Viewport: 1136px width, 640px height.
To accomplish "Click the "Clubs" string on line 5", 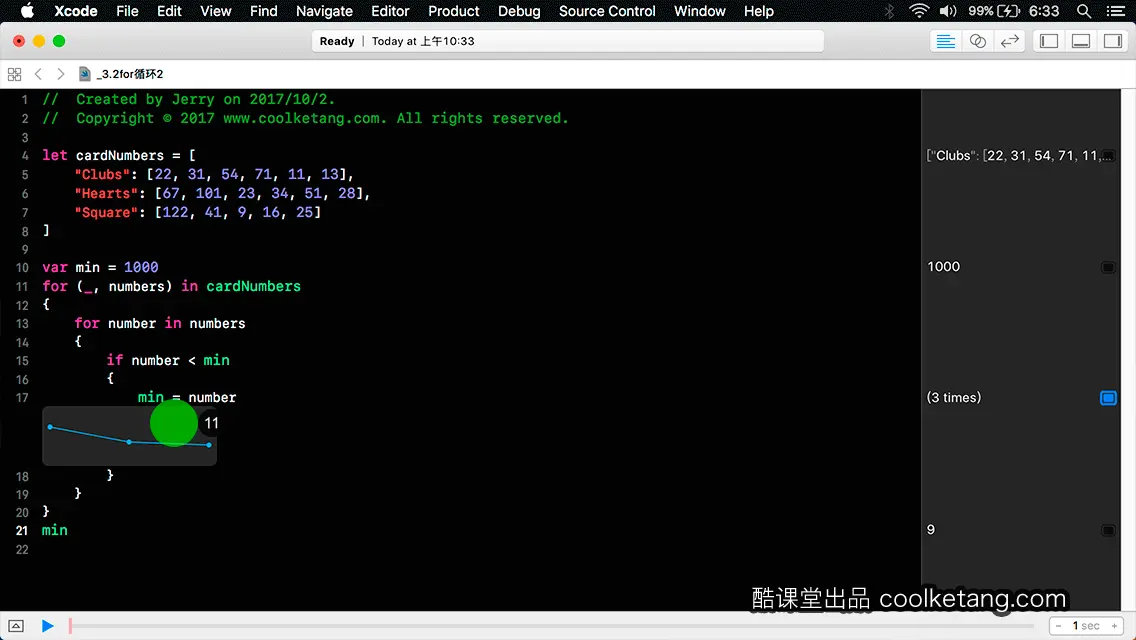I will click(102, 175).
